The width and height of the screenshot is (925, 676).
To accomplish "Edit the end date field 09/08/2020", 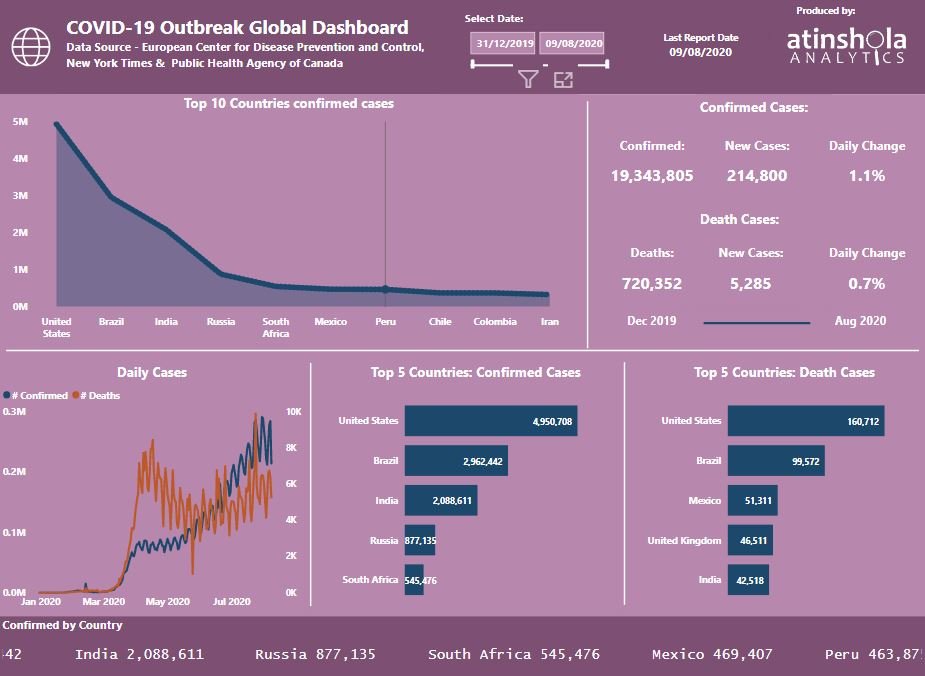I will (572, 43).
